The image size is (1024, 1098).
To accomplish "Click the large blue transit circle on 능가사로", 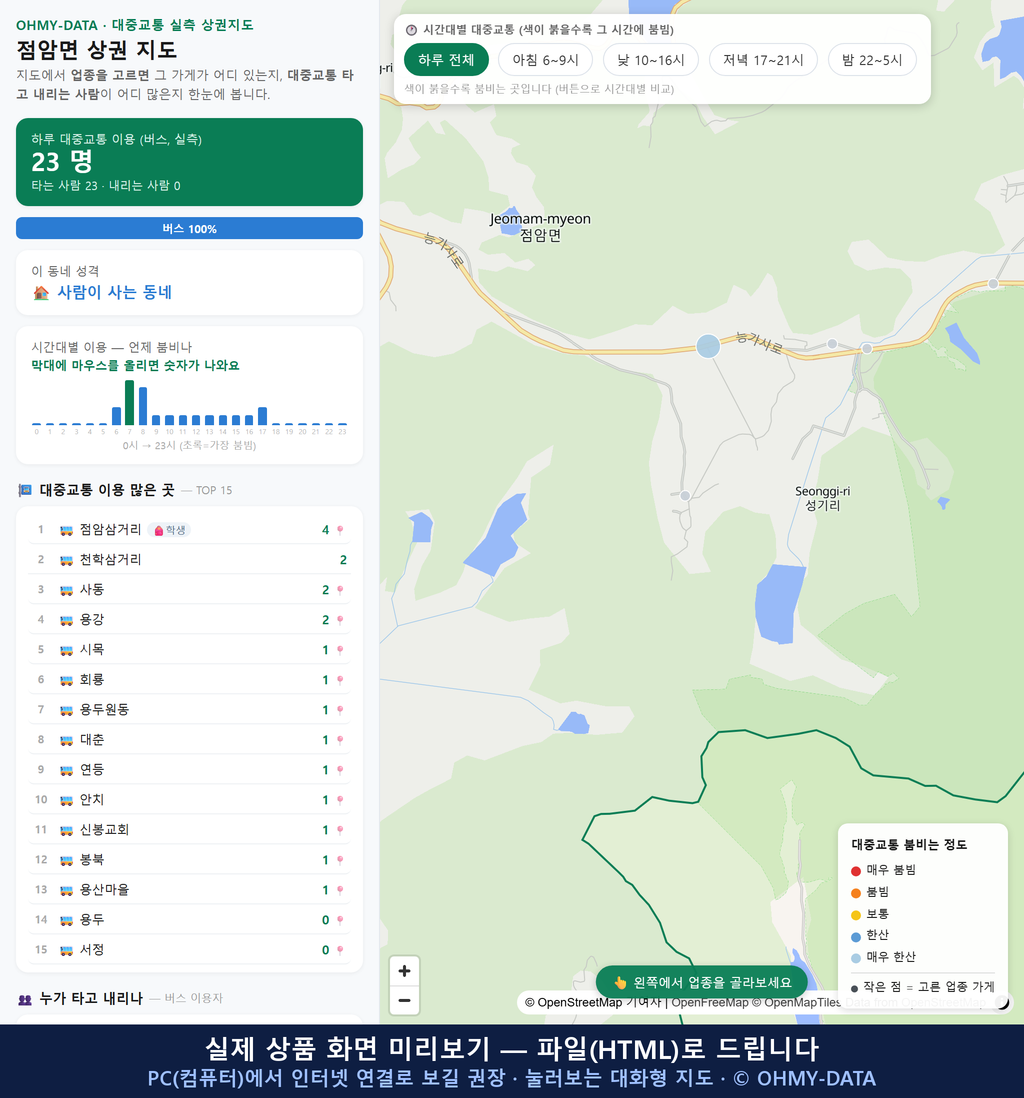I will (708, 346).
